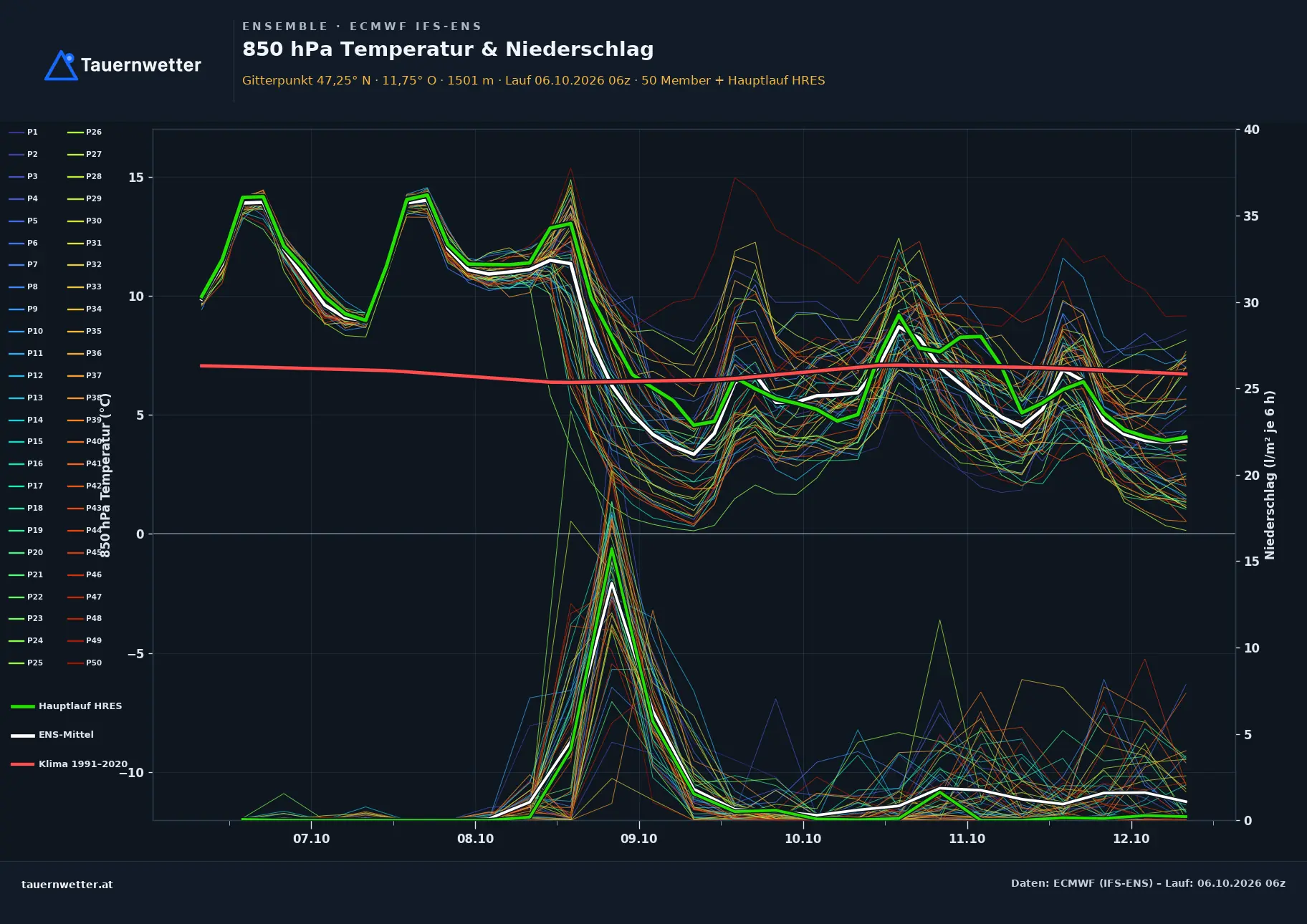
Task: Click legend entry P20
Action: 26,553
